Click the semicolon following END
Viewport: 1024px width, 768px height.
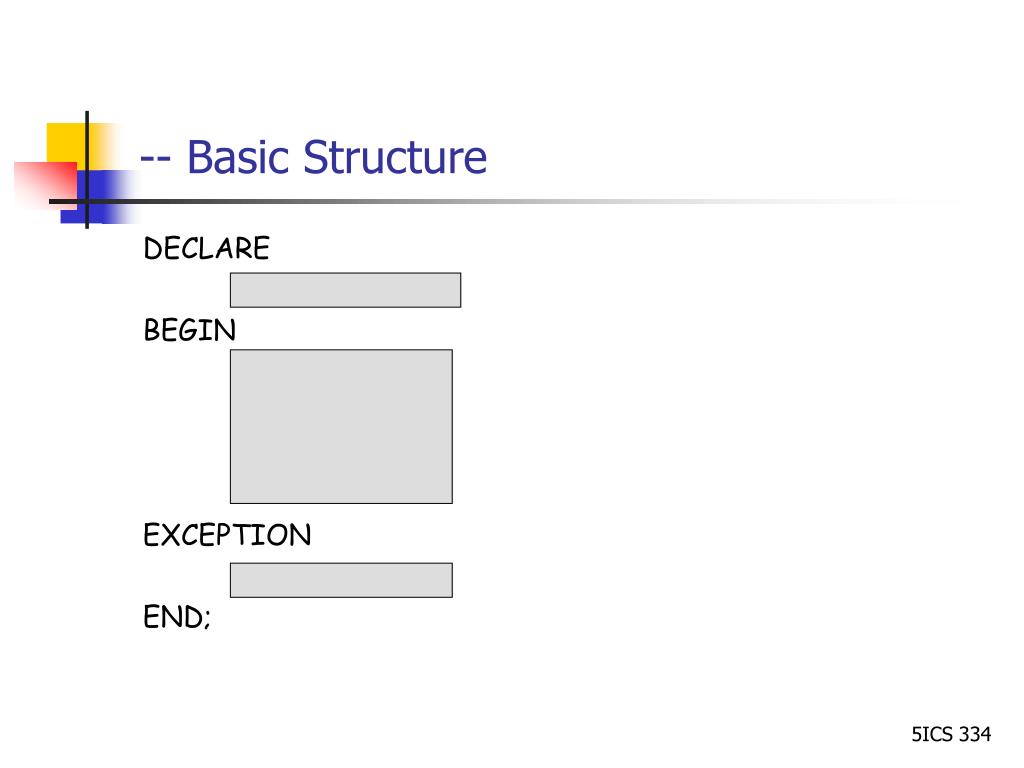pyautogui.click(x=207, y=620)
